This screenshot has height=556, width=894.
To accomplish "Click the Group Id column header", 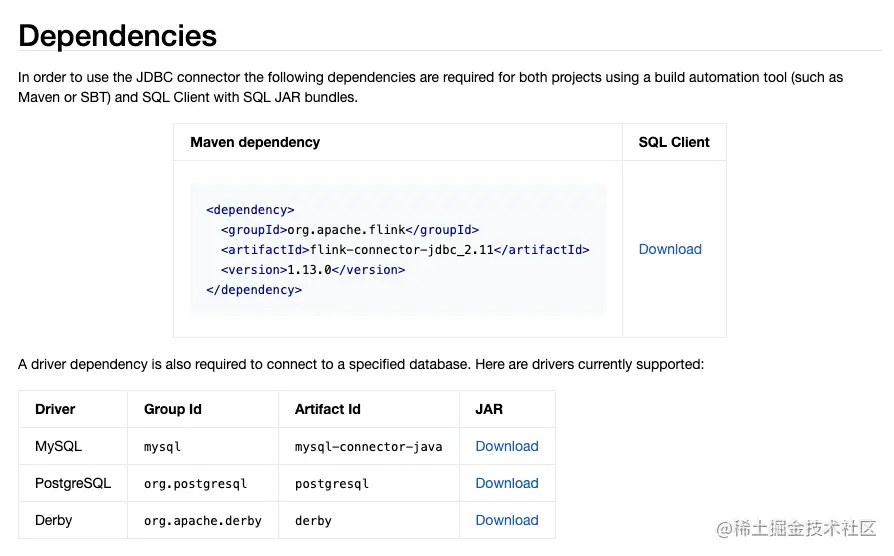I will (173, 409).
